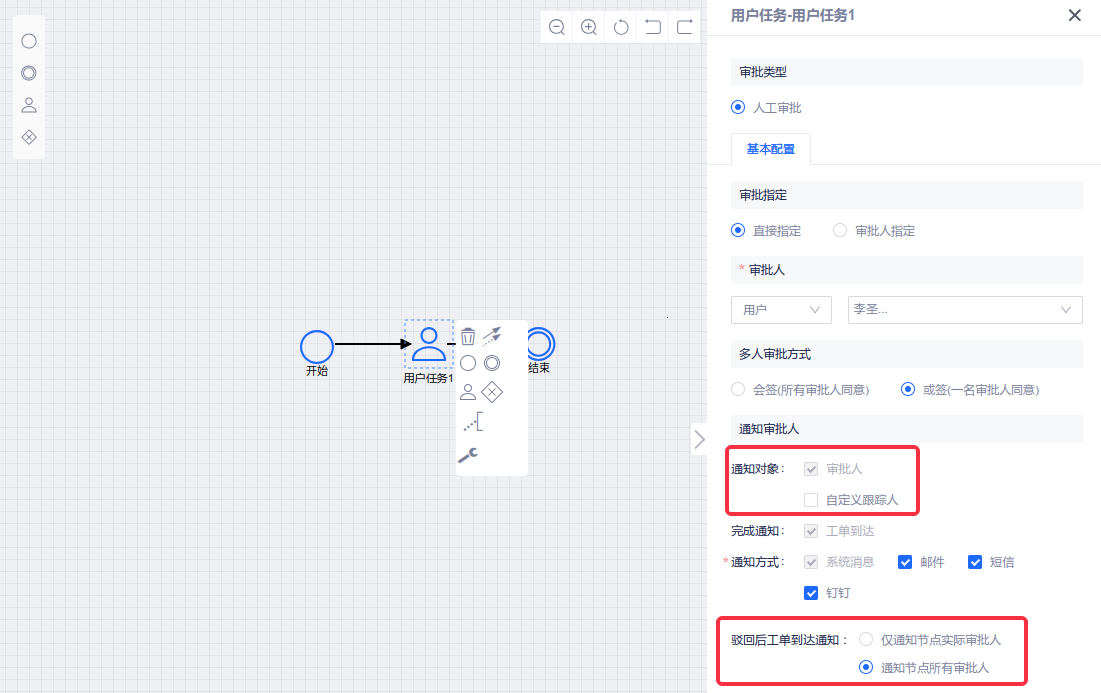Uncheck the 钉钉 notification checkbox
Viewport: 1101px width, 693px height.
tap(811, 593)
